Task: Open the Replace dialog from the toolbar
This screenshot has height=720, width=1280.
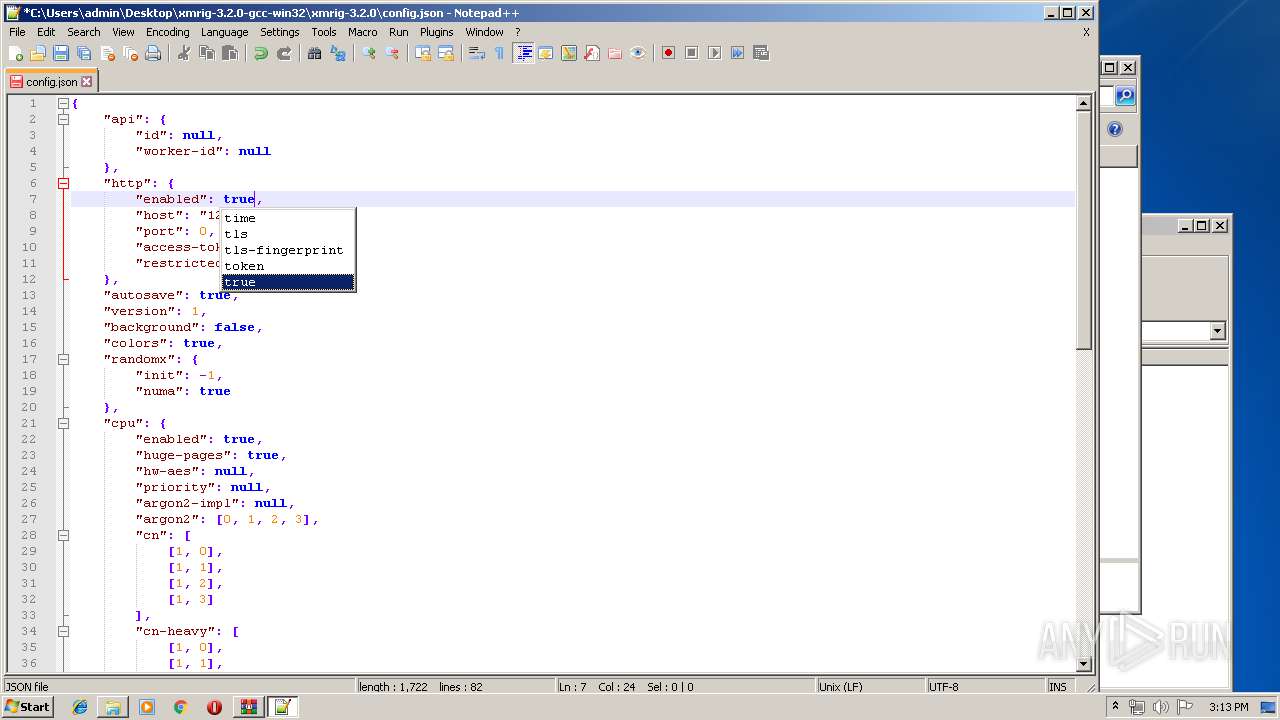Action: click(338, 53)
